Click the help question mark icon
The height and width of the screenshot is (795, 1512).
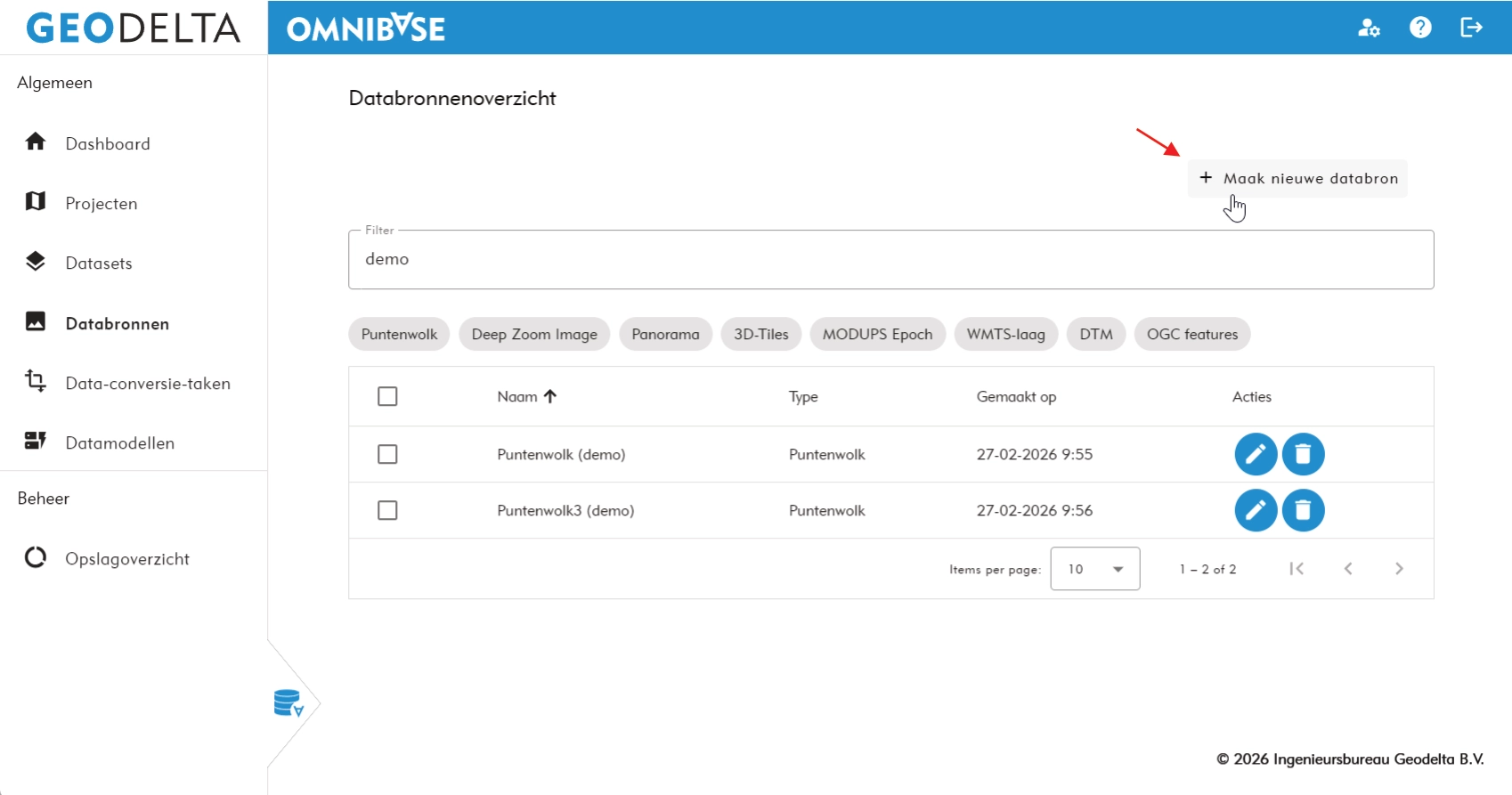[x=1420, y=28]
